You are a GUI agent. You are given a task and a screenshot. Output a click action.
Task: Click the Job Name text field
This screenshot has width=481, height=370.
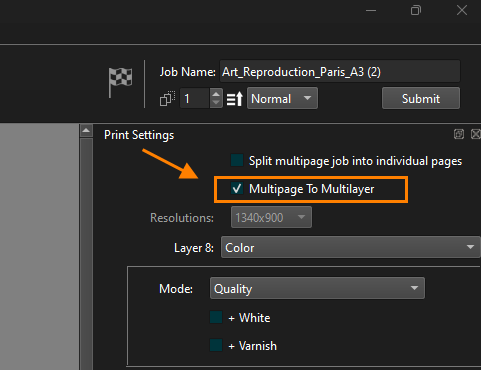click(340, 71)
